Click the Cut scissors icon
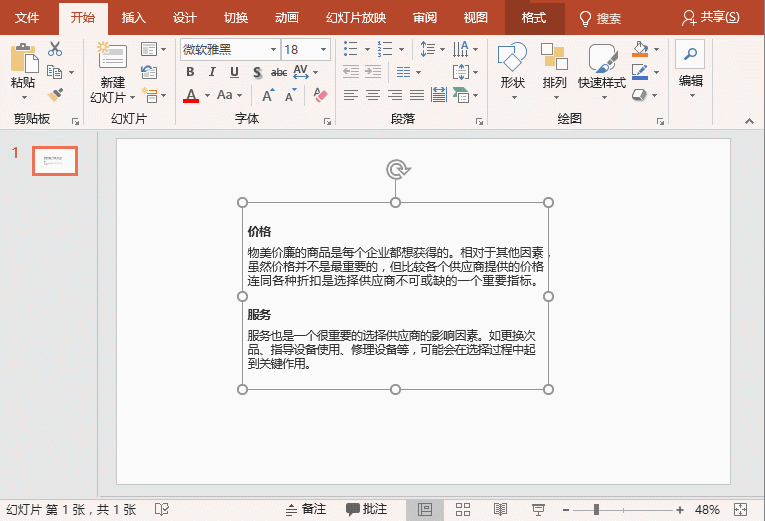Screen dimensions: 765x521 (x=54, y=49)
